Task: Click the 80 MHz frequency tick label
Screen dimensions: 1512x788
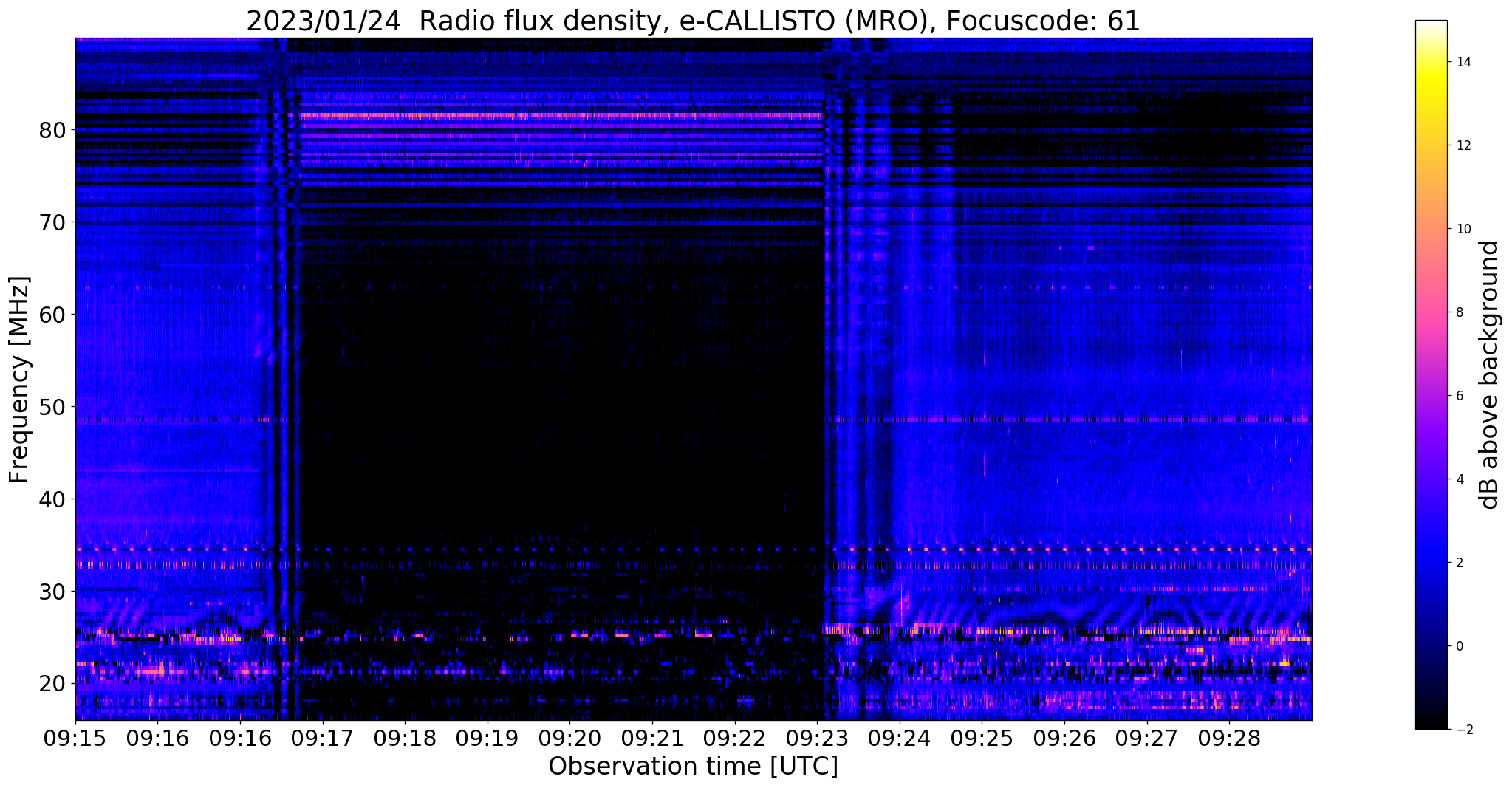Action: [x=52, y=130]
